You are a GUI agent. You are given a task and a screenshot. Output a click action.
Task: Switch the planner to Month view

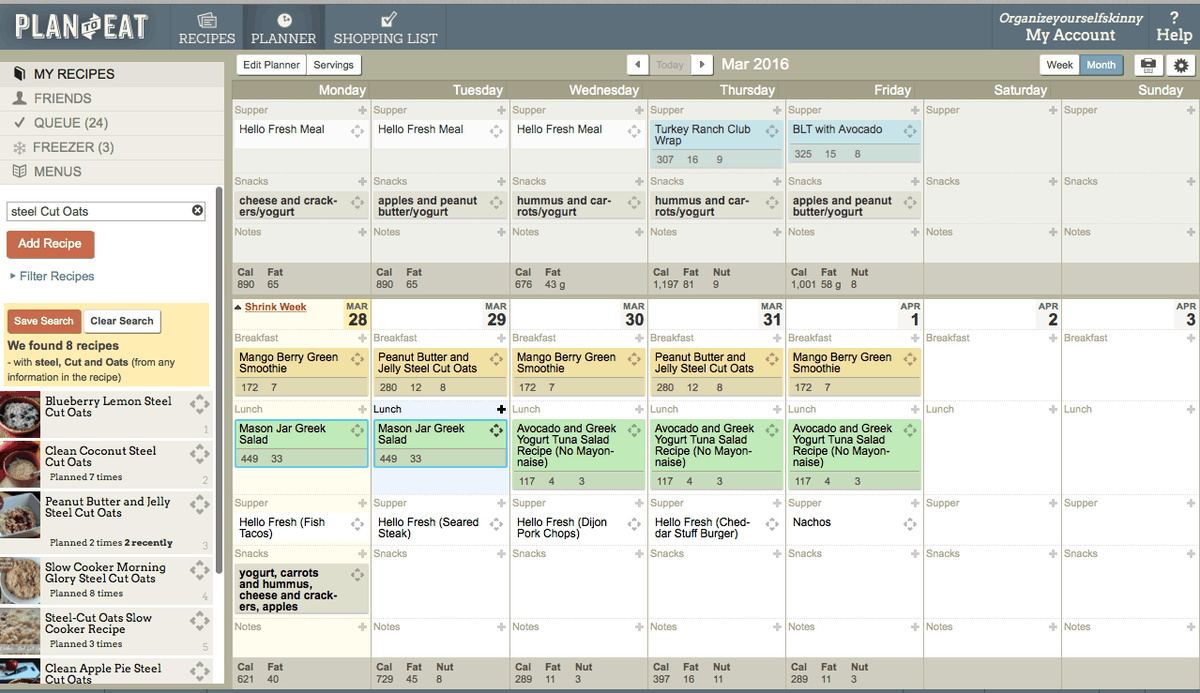[x=1101, y=65]
